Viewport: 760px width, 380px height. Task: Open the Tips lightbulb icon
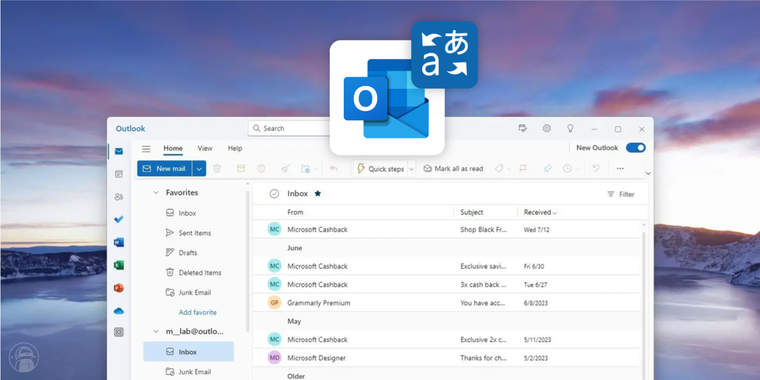click(x=570, y=128)
